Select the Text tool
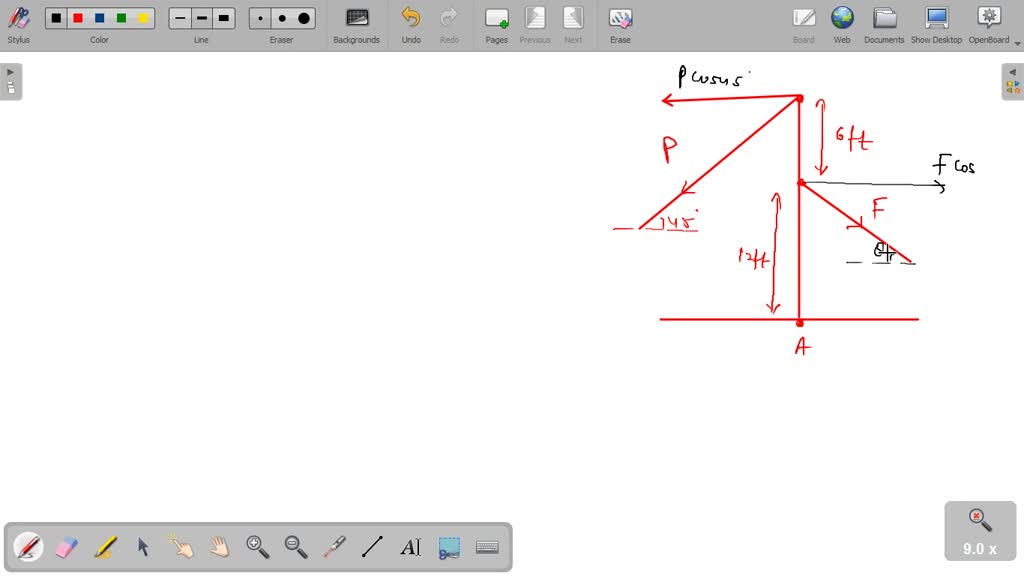The height and width of the screenshot is (576, 1024). (x=410, y=547)
